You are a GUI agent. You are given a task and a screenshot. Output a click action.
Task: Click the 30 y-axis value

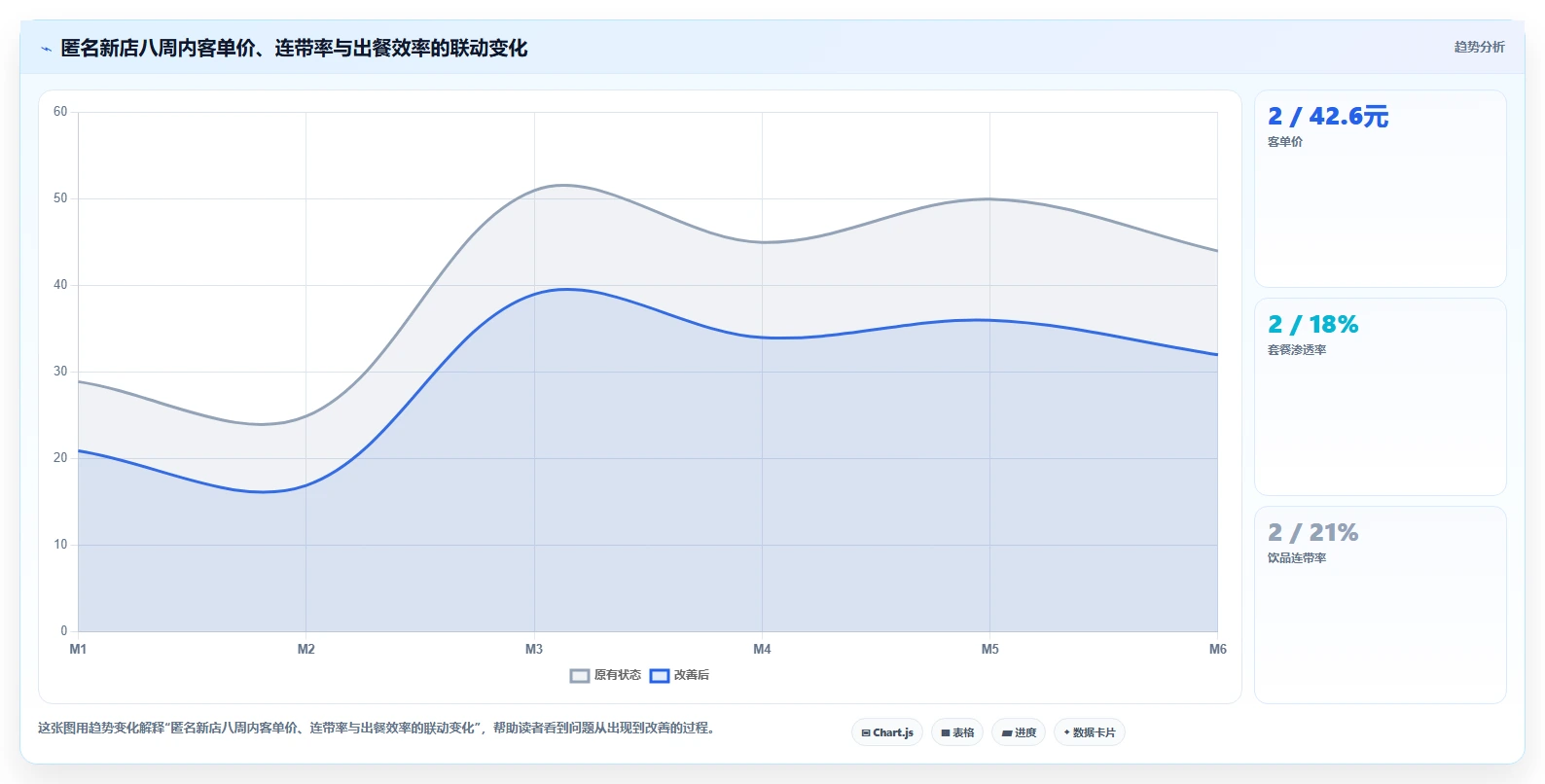click(60, 372)
